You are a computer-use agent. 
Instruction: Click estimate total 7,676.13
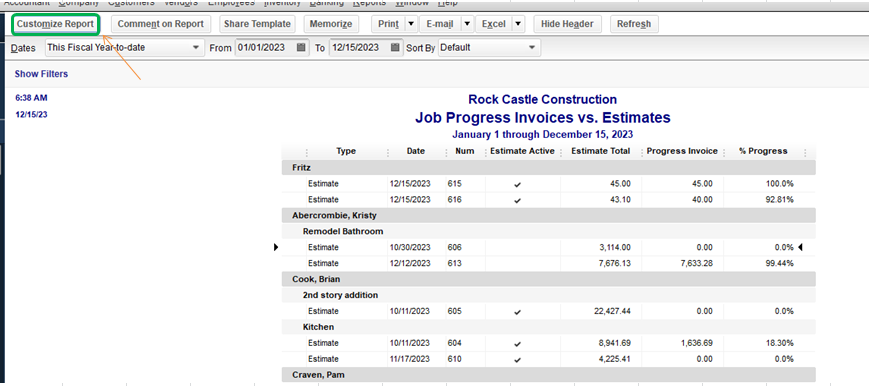tap(615, 263)
